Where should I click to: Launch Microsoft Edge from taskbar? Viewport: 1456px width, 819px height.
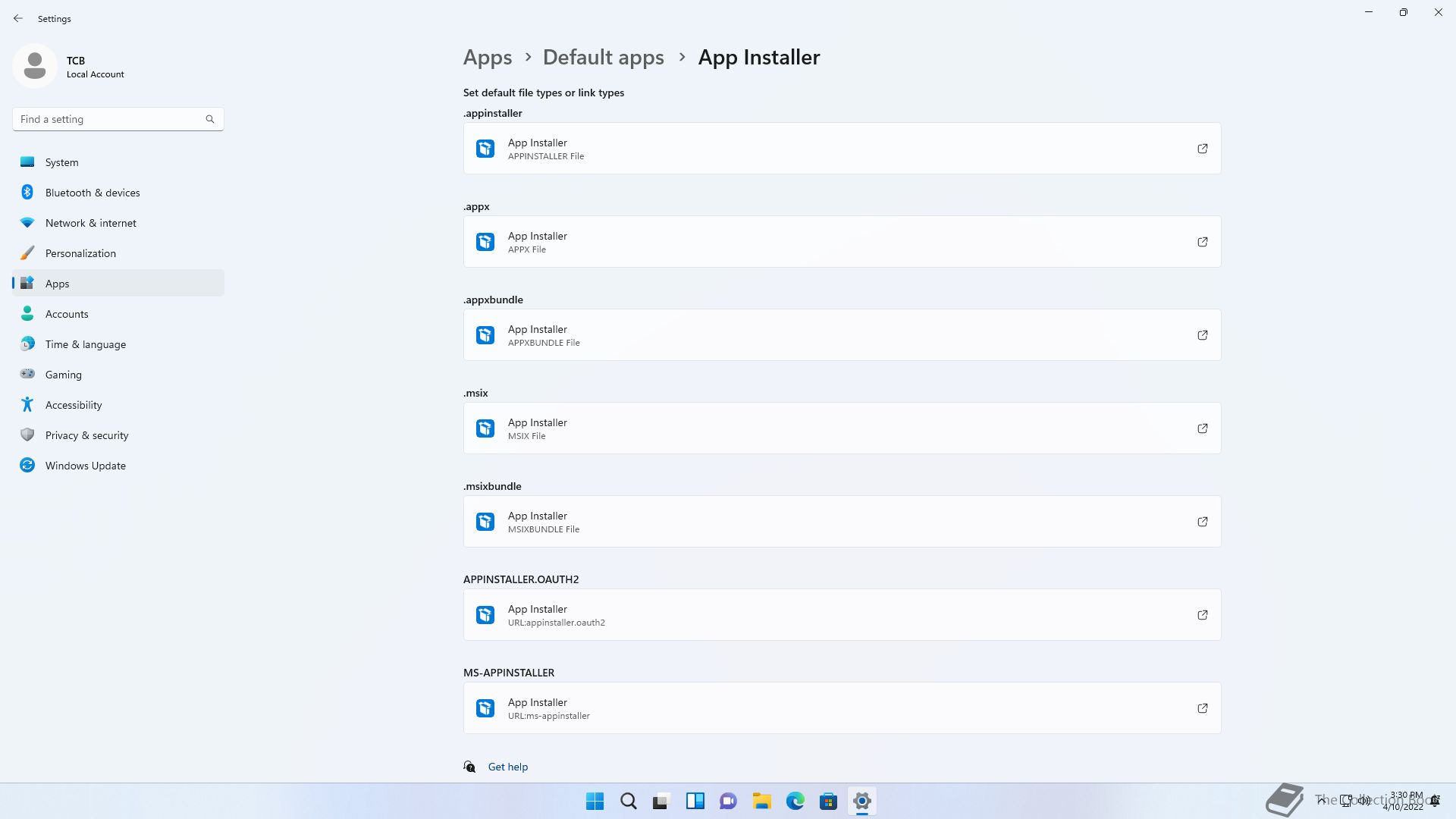pos(795,801)
